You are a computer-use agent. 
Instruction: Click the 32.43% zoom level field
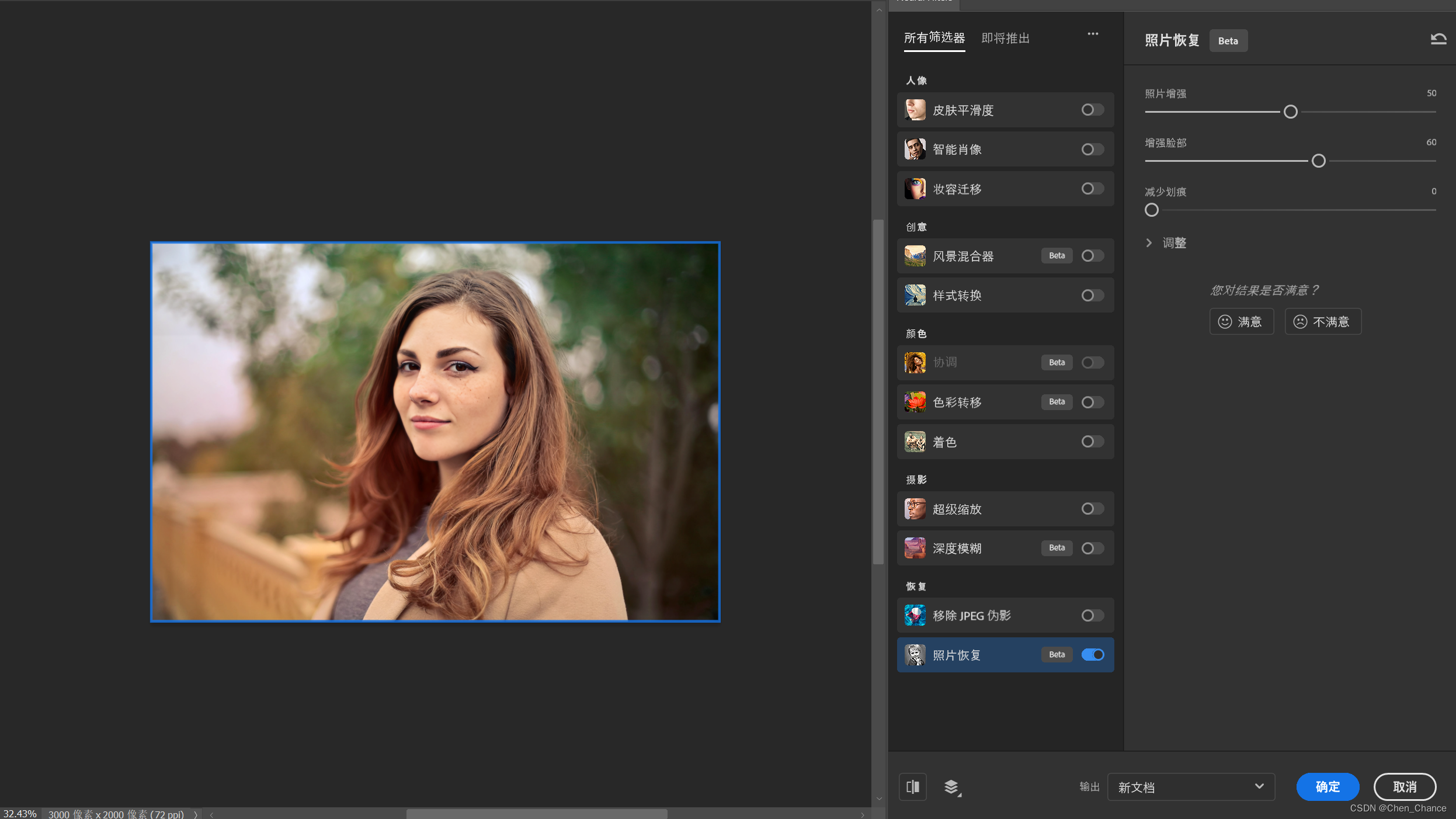pos(20,814)
